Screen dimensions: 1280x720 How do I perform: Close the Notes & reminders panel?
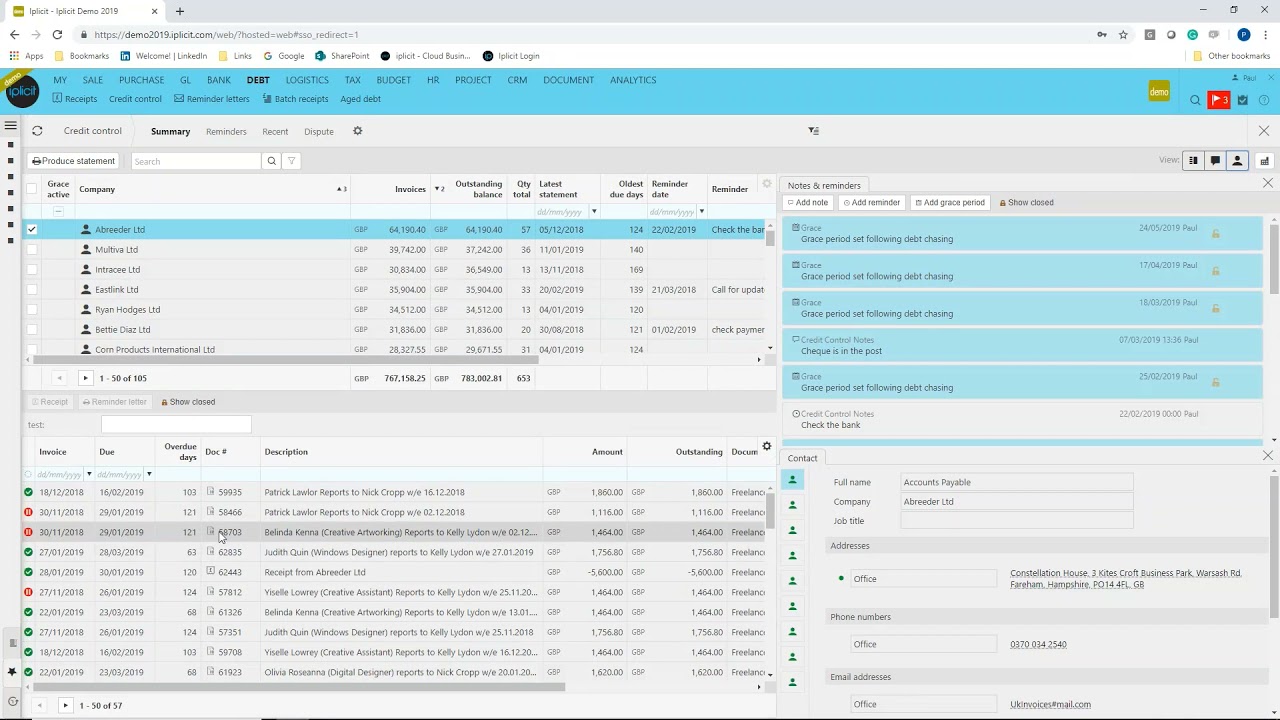pyautogui.click(x=1268, y=184)
